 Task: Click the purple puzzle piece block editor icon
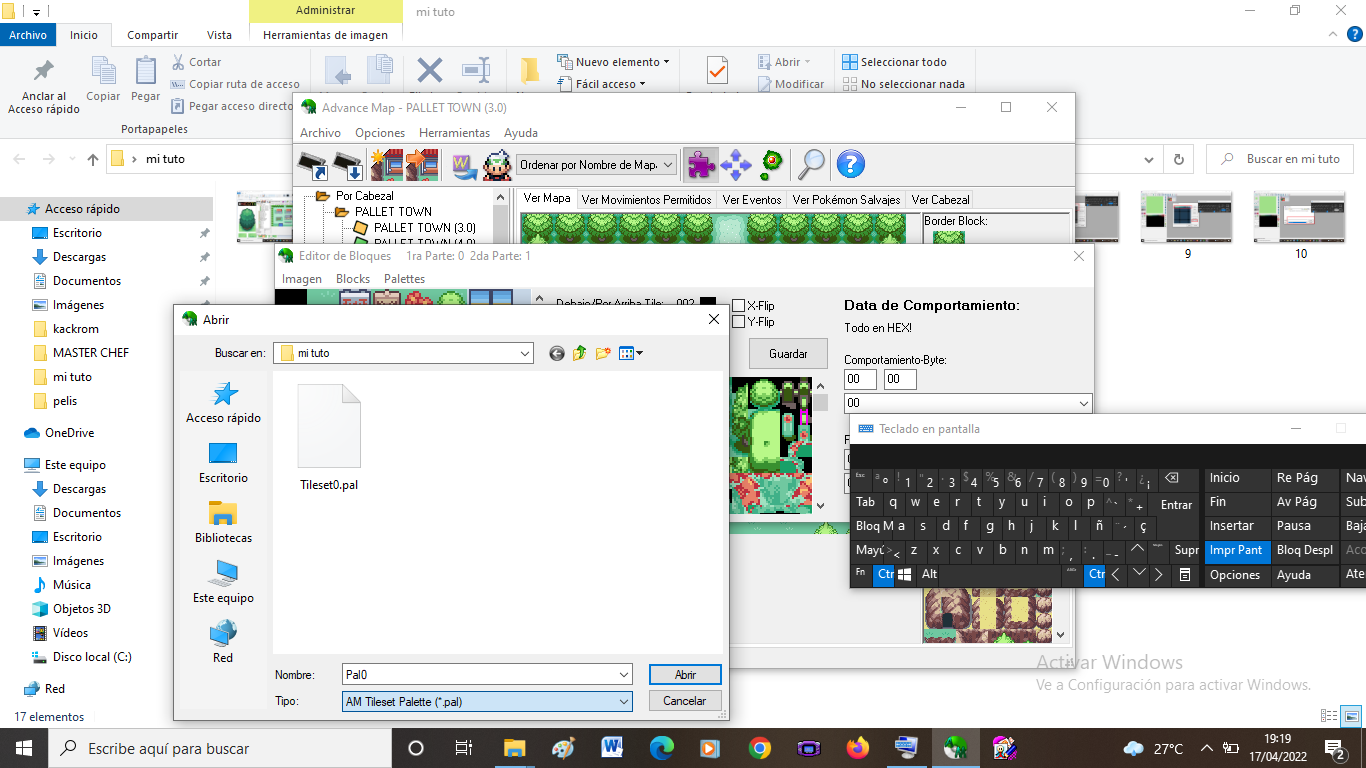click(701, 164)
